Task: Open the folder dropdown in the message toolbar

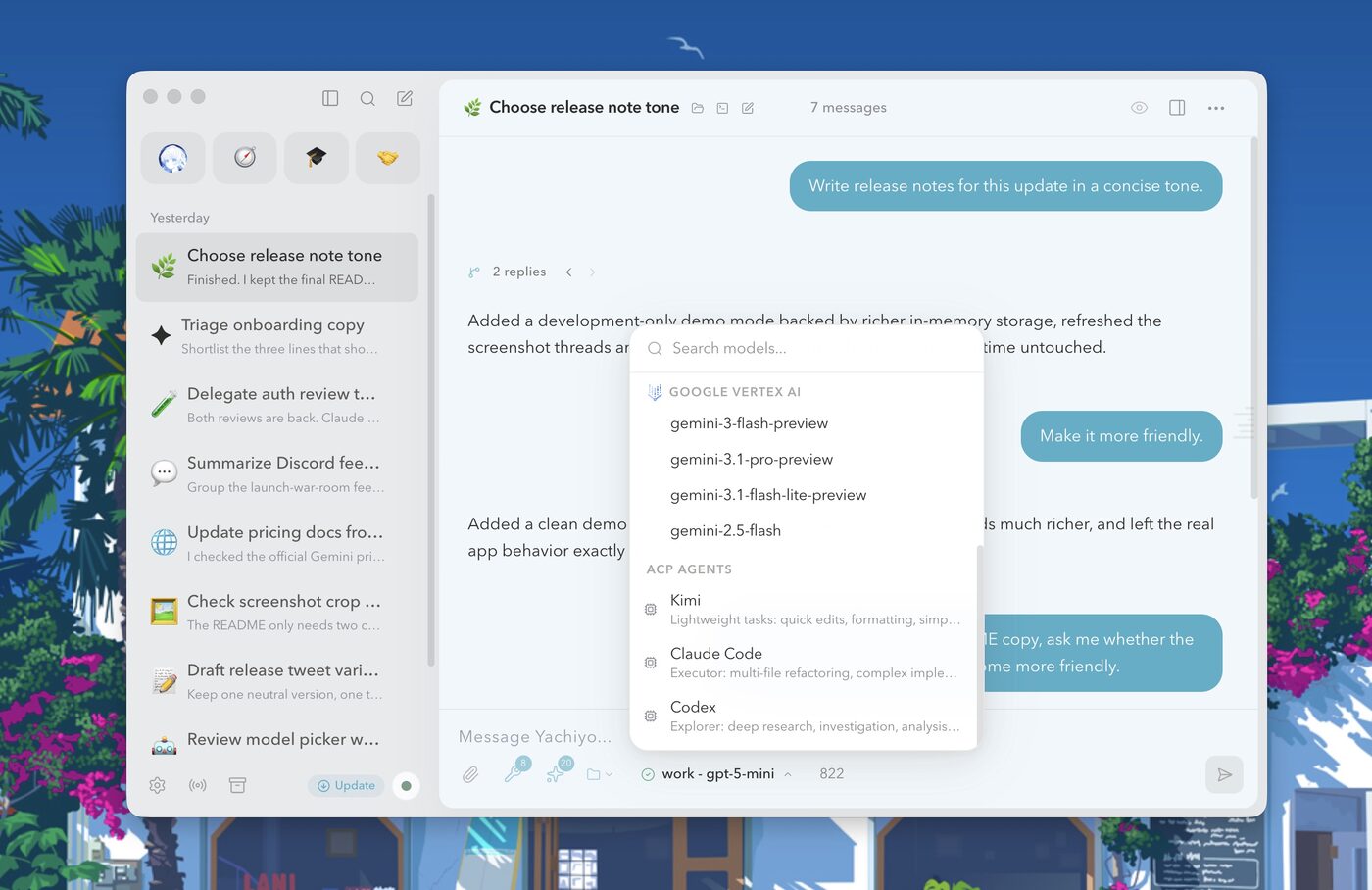Action: pos(599,774)
